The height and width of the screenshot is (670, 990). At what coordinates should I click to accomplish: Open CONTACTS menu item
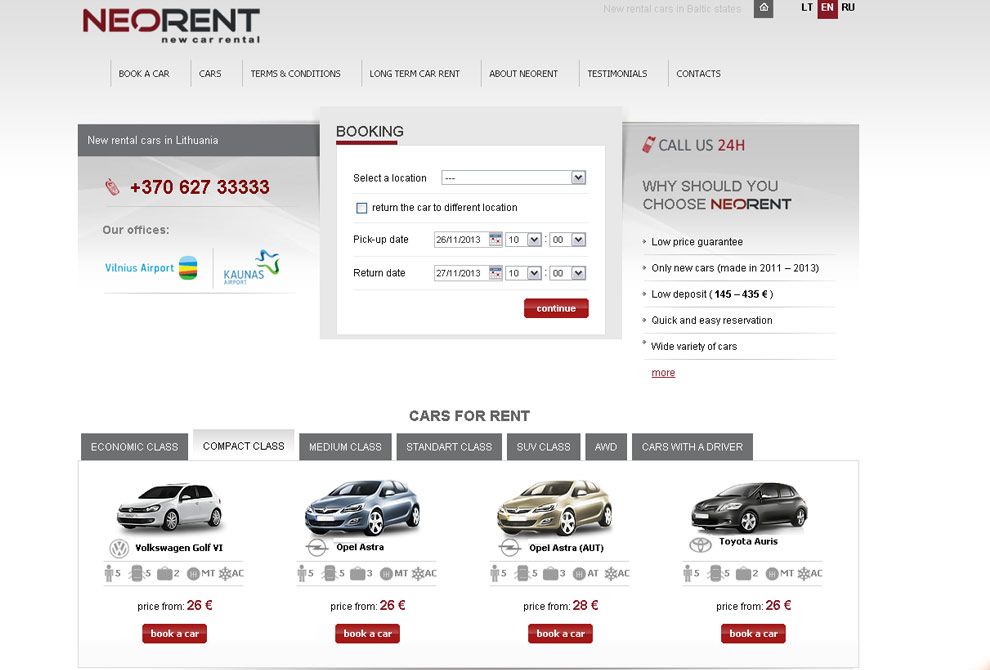698,73
